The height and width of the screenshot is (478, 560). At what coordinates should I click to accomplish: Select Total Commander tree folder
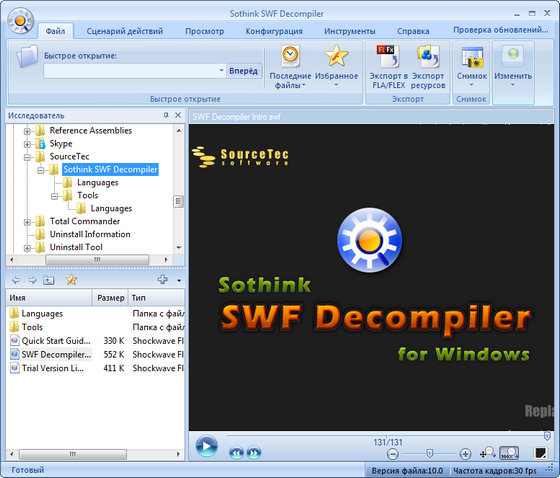(x=85, y=221)
